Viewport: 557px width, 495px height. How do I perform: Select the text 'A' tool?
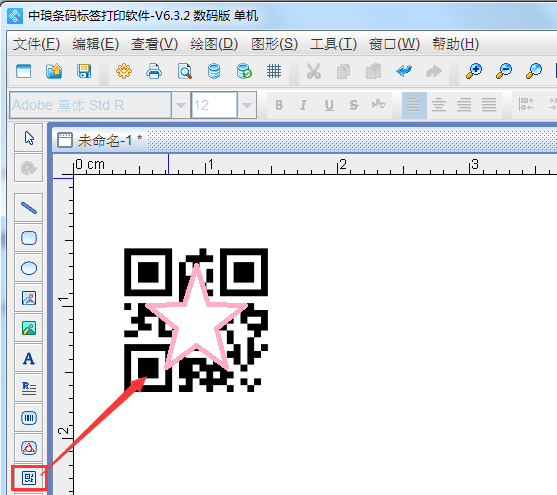click(x=29, y=358)
